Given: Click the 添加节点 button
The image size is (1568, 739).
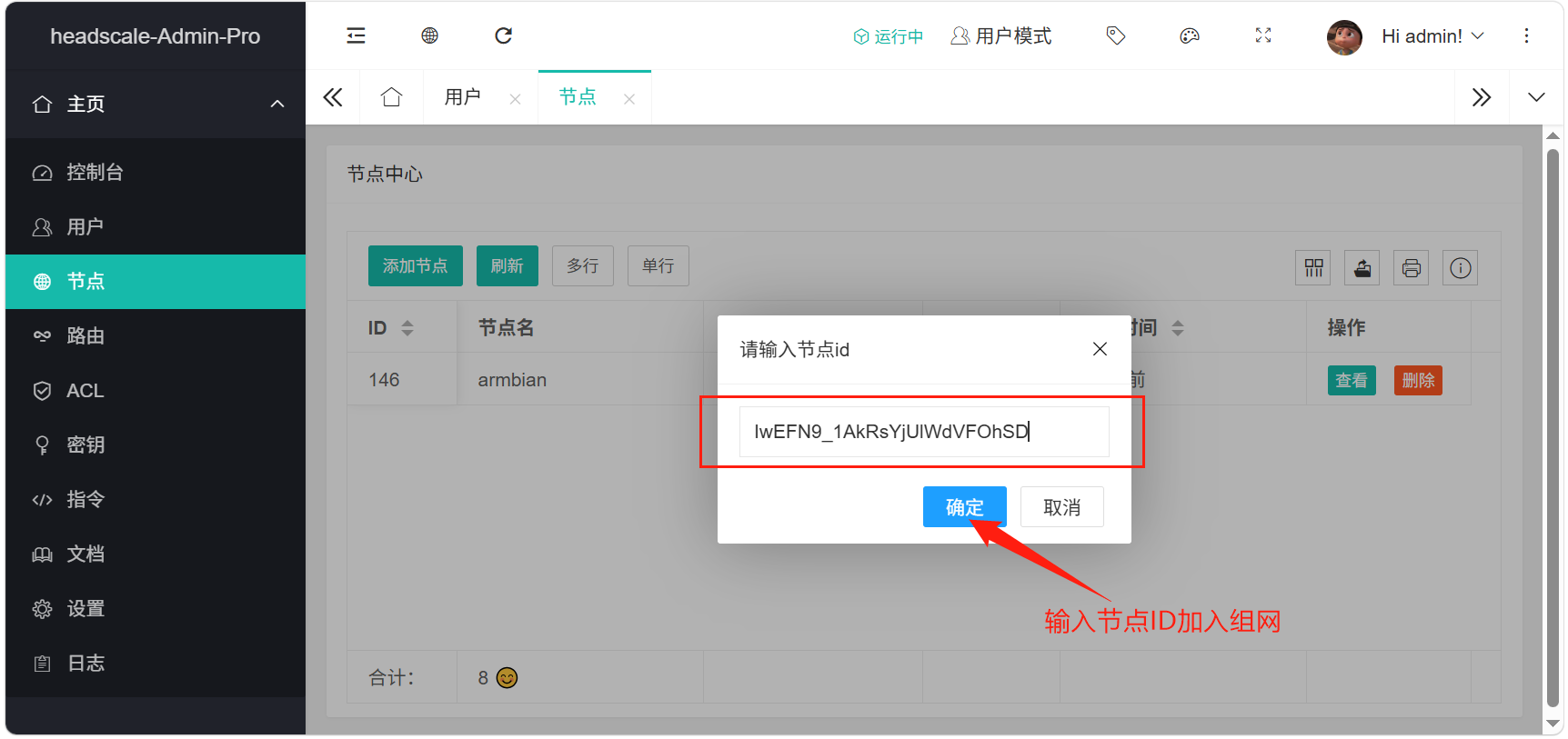Looking at the screenshot, I should point(416,266).
